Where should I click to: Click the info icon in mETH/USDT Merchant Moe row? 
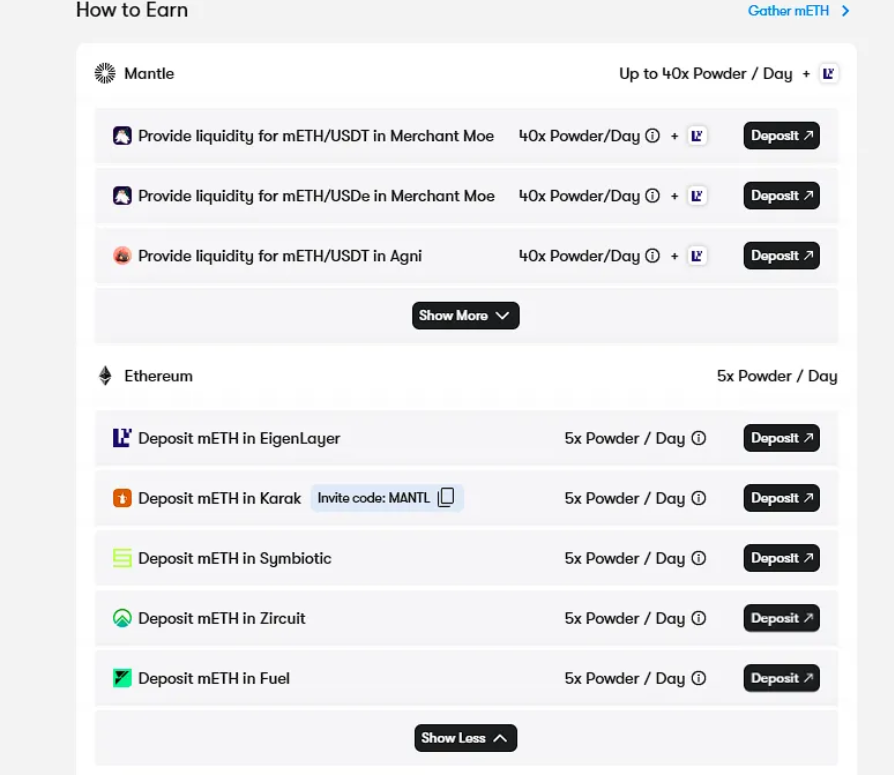[x=653, y=136]
